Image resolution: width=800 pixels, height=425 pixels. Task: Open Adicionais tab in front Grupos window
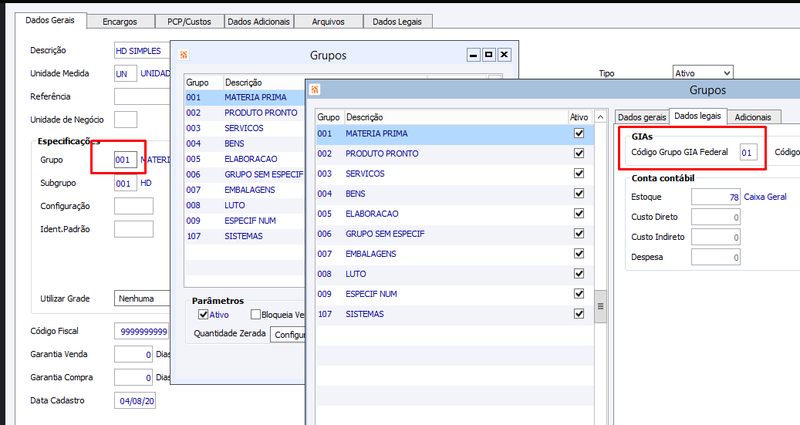[x=753, y=117]
